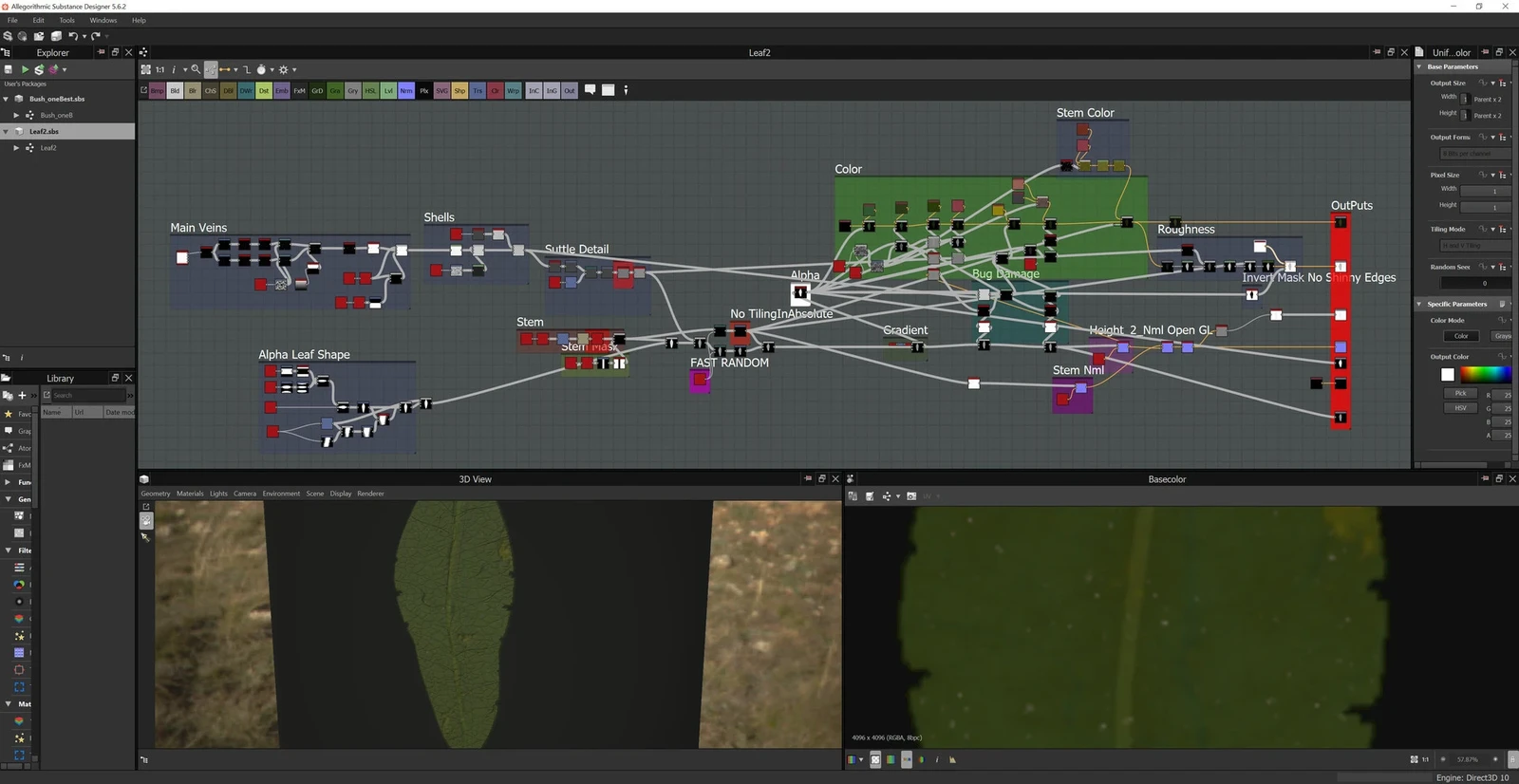Click the graph zoom magnifier icon
1519x784 pixels.
(196, 69)
